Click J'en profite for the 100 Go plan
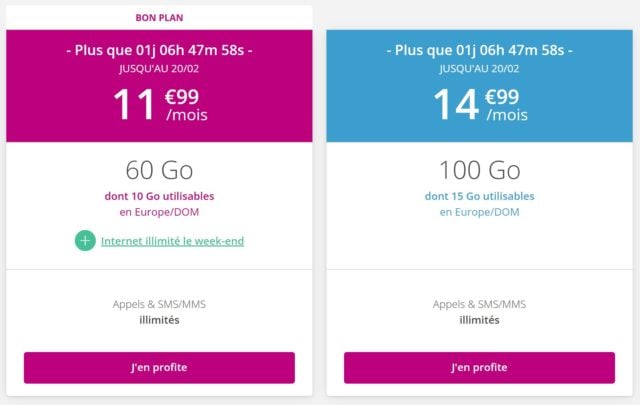The image size is (640, 405). (x=479, y=367)
